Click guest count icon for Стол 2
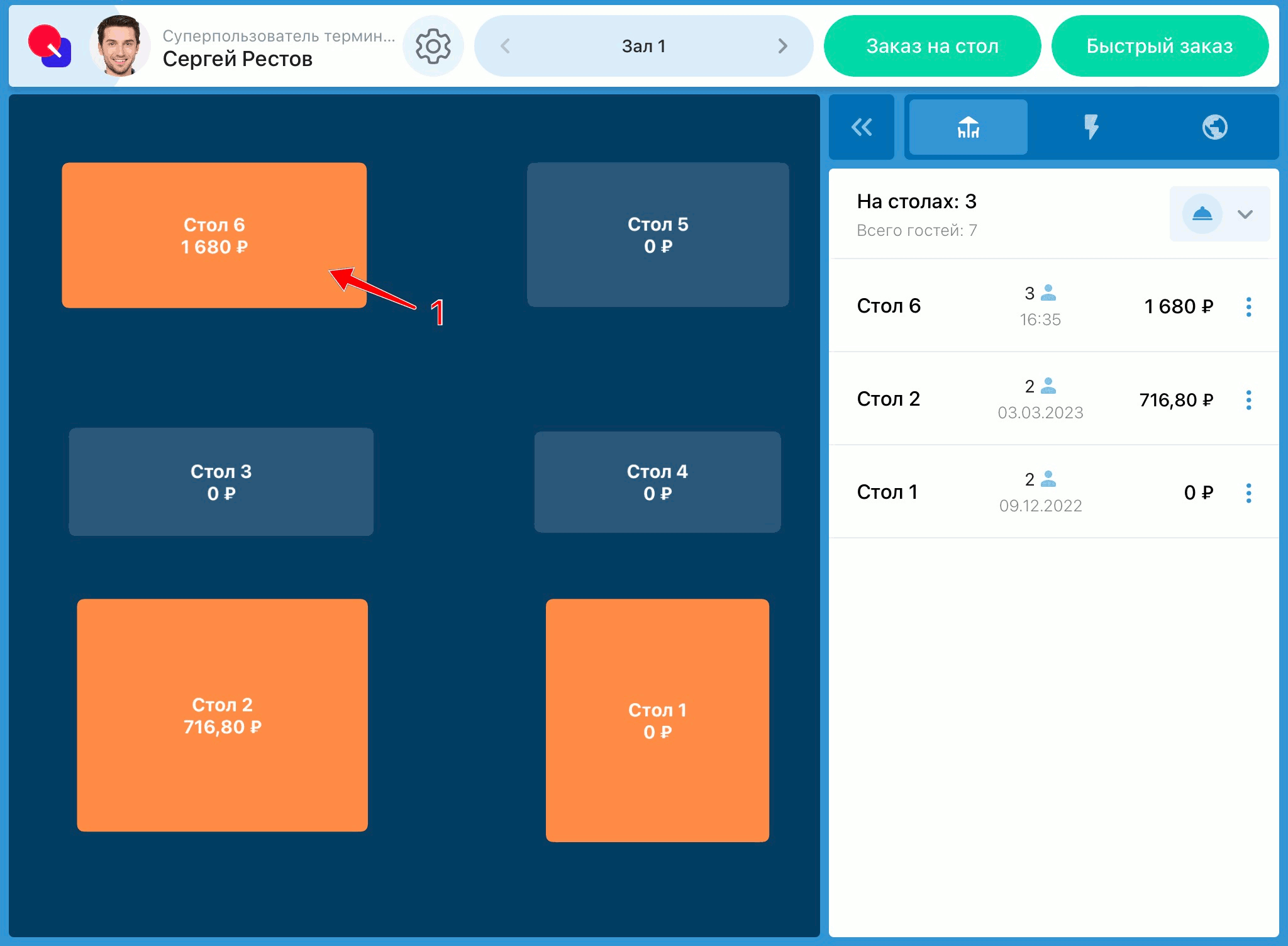Viewport: 1288px width, 946px height. pyautogui.click(x=1048, y=386)
